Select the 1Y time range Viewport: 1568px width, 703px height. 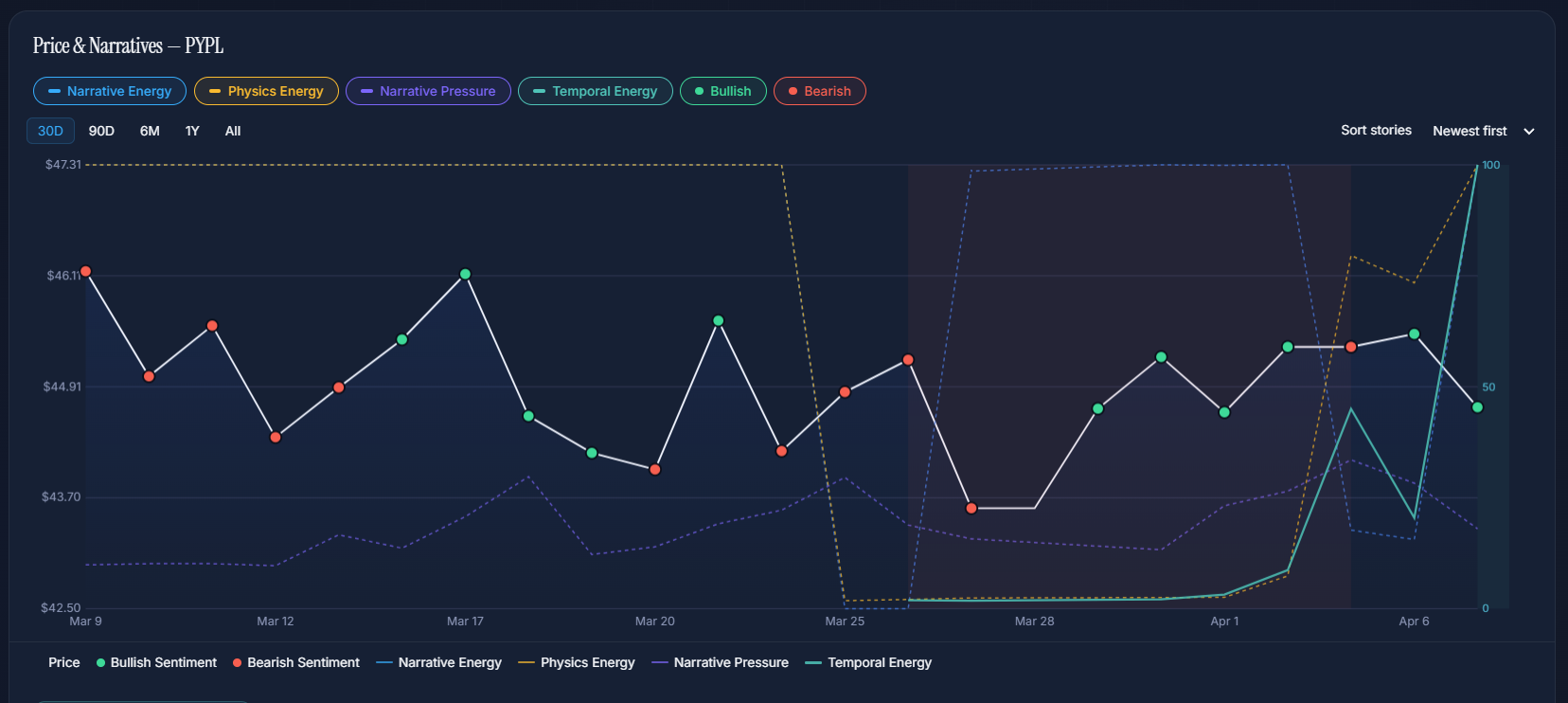(x=192, y=131)
